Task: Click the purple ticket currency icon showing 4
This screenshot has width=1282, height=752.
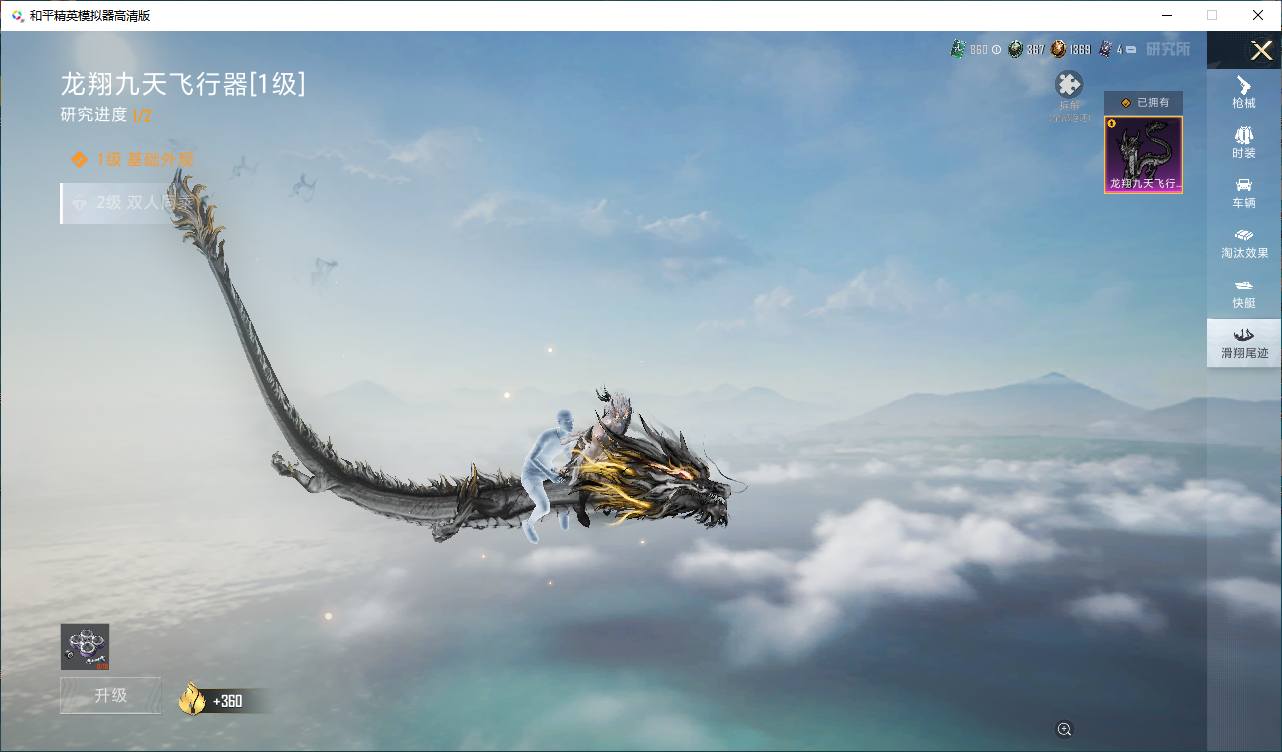Action: 1105,49
